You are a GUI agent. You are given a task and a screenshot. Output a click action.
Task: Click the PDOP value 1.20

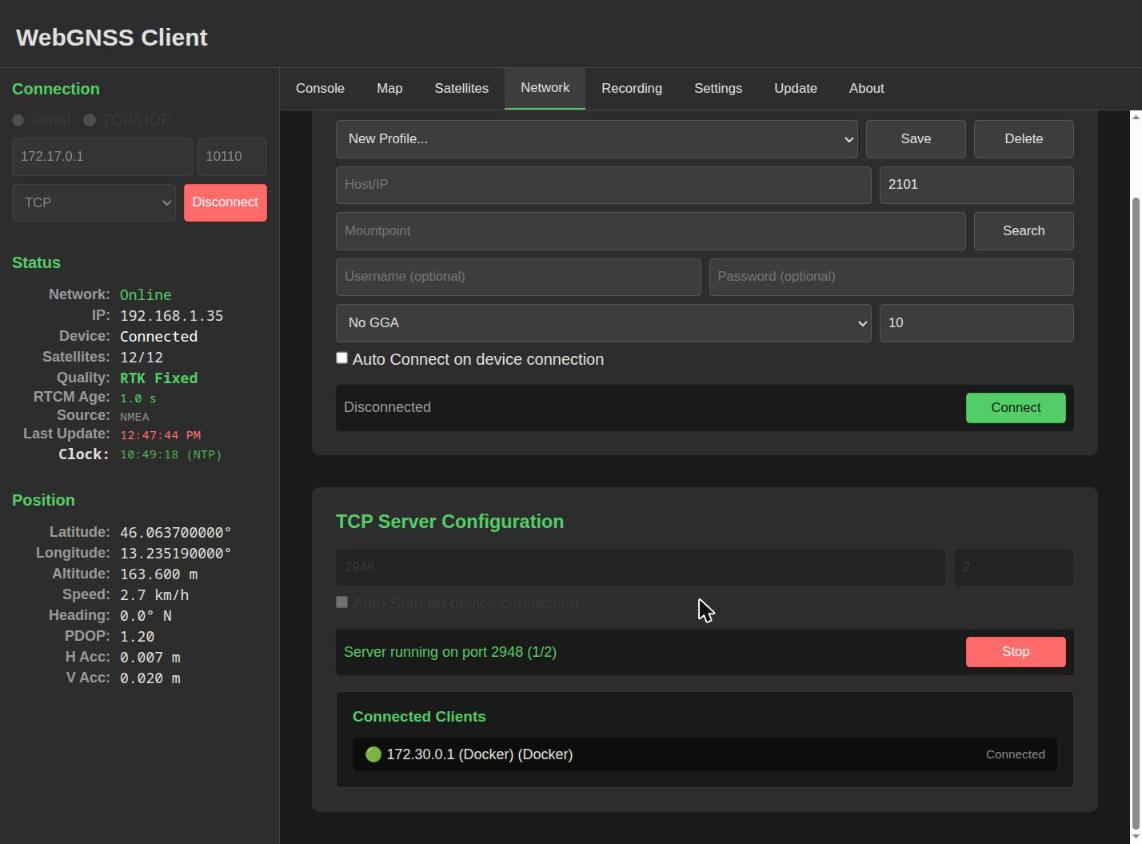tap(137, 636)
